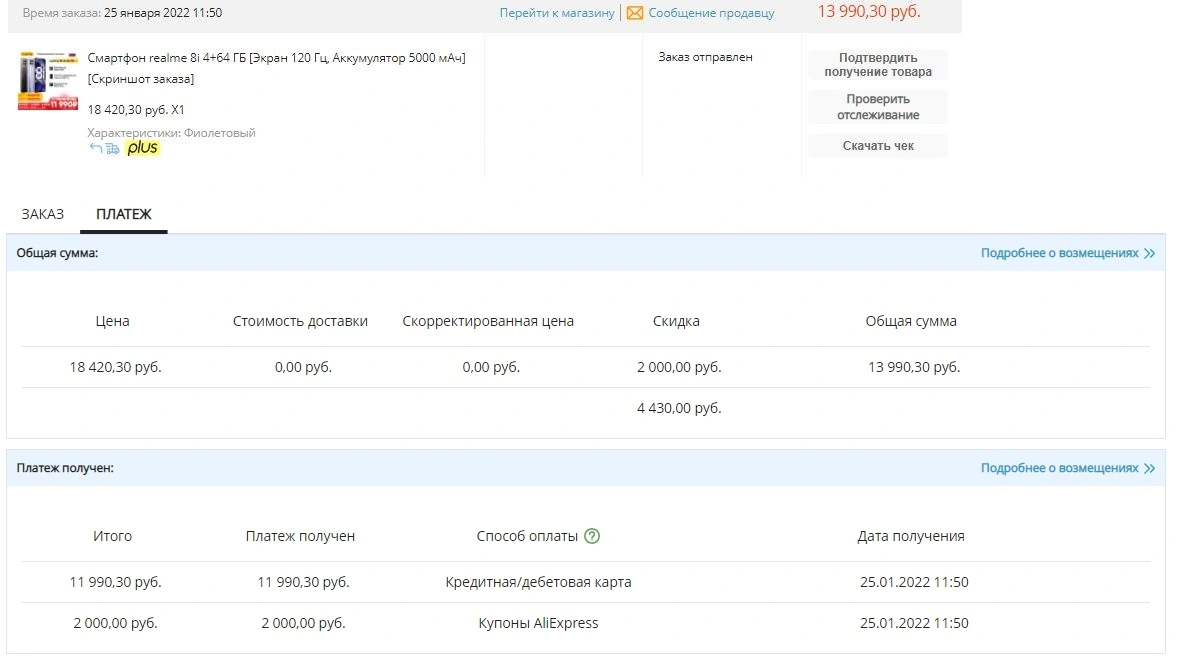This screenshot has width=1178, height=661.
Task: Click the 18 420,30 руб. price cell in table
Action: pyautogui.click(x=116, y=367)
